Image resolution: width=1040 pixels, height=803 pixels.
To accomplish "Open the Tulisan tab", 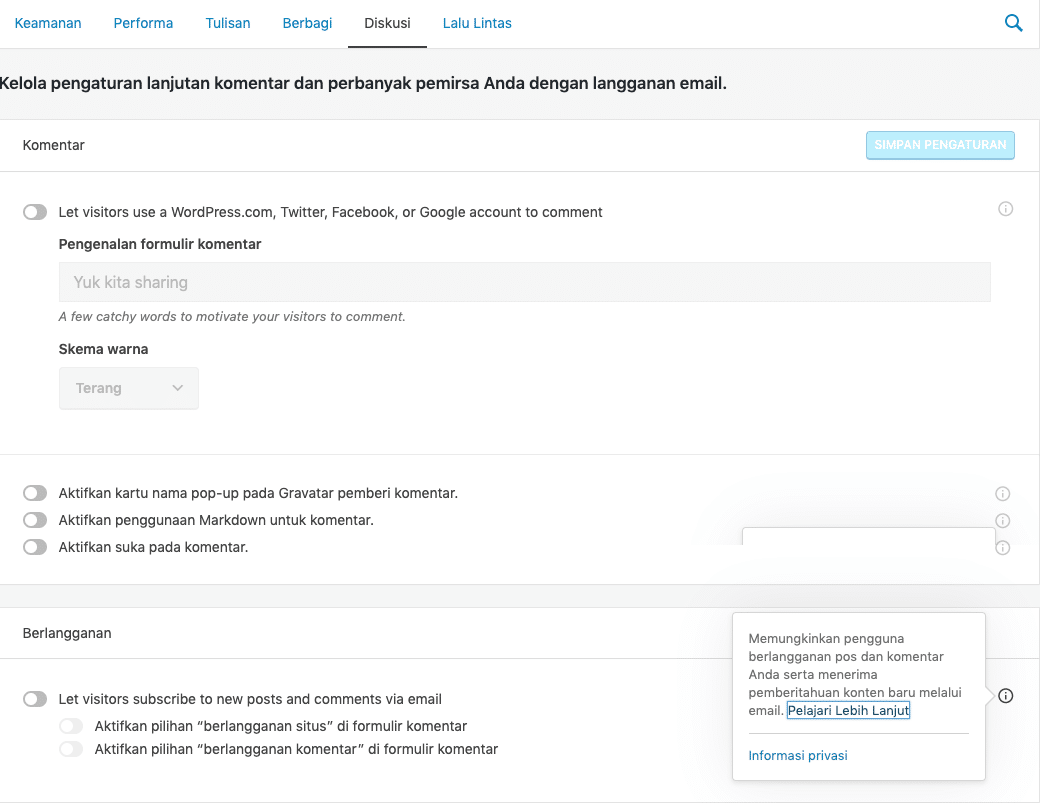I will tap(228, 23).
